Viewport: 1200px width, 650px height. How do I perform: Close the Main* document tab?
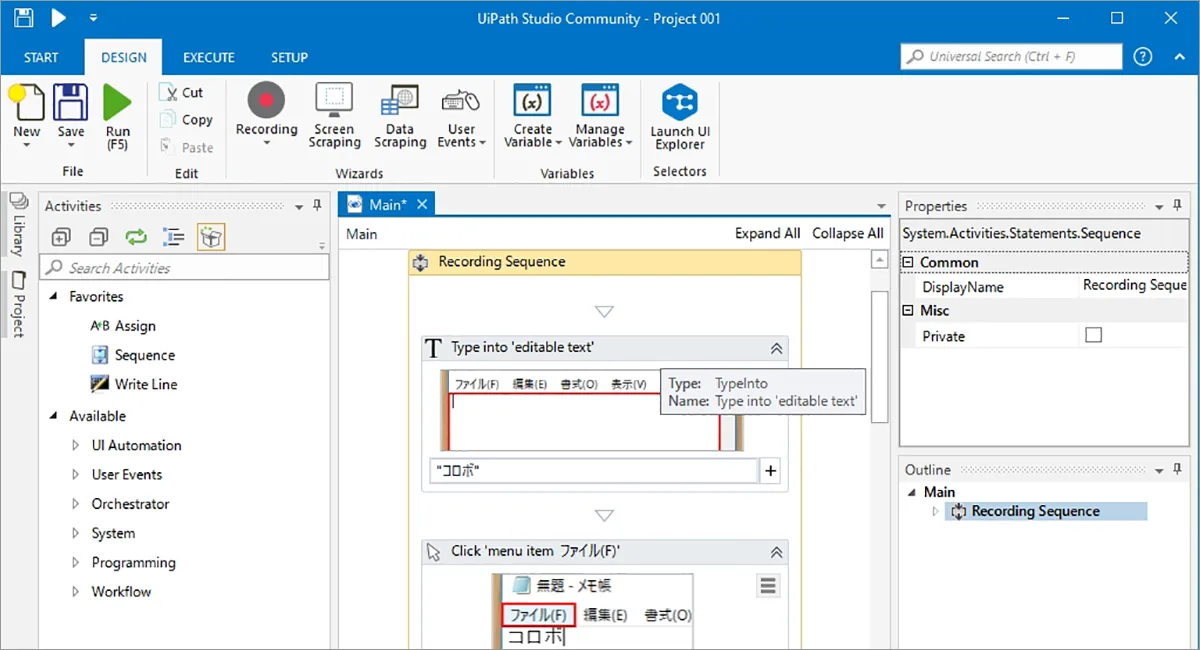tap(422, 204)
